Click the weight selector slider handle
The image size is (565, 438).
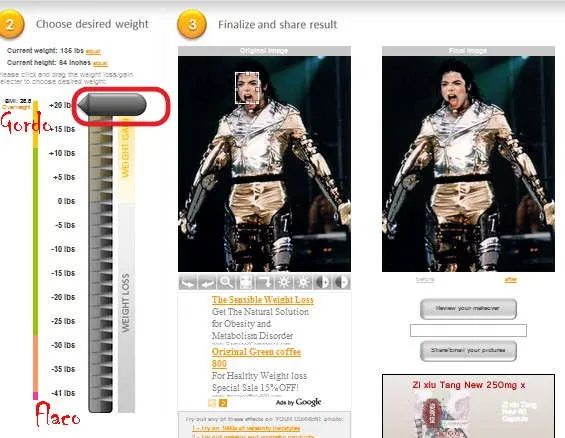point(112,105)
